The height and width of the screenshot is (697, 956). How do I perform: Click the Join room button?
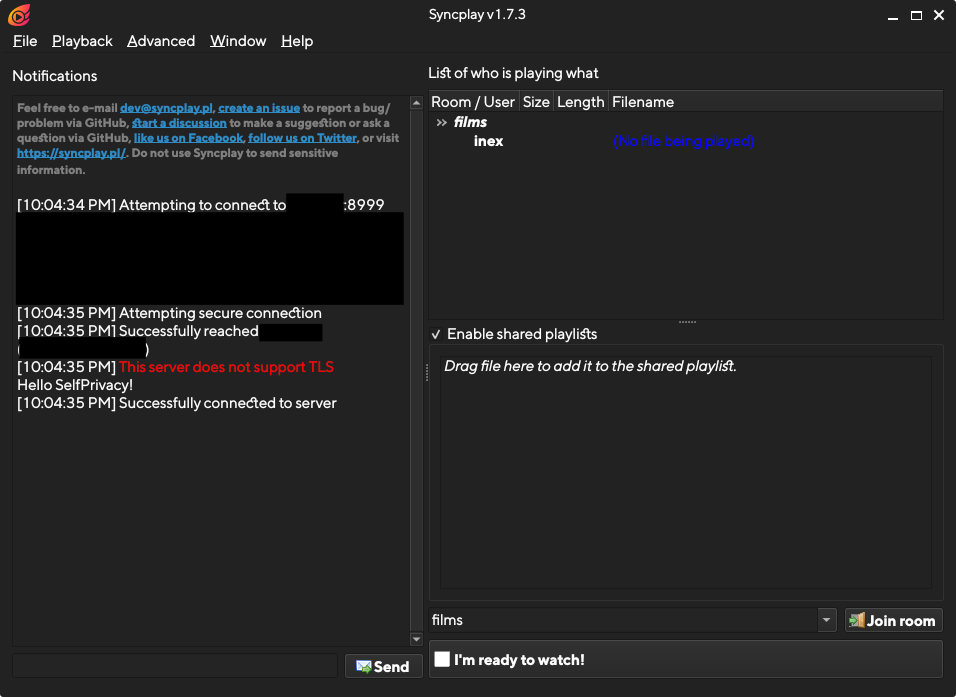click(893, 620)
